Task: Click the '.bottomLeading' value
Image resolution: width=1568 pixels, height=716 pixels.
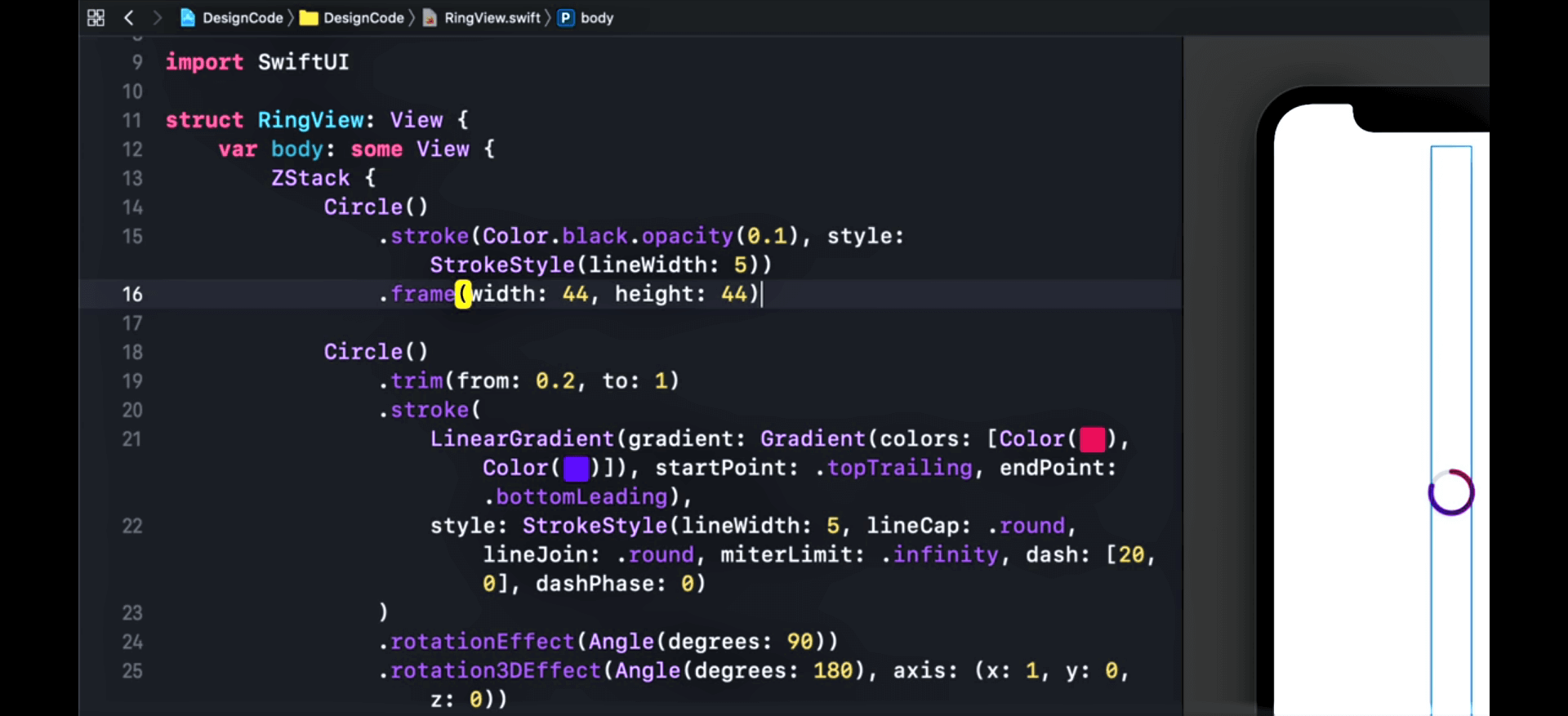Action: 577,497
